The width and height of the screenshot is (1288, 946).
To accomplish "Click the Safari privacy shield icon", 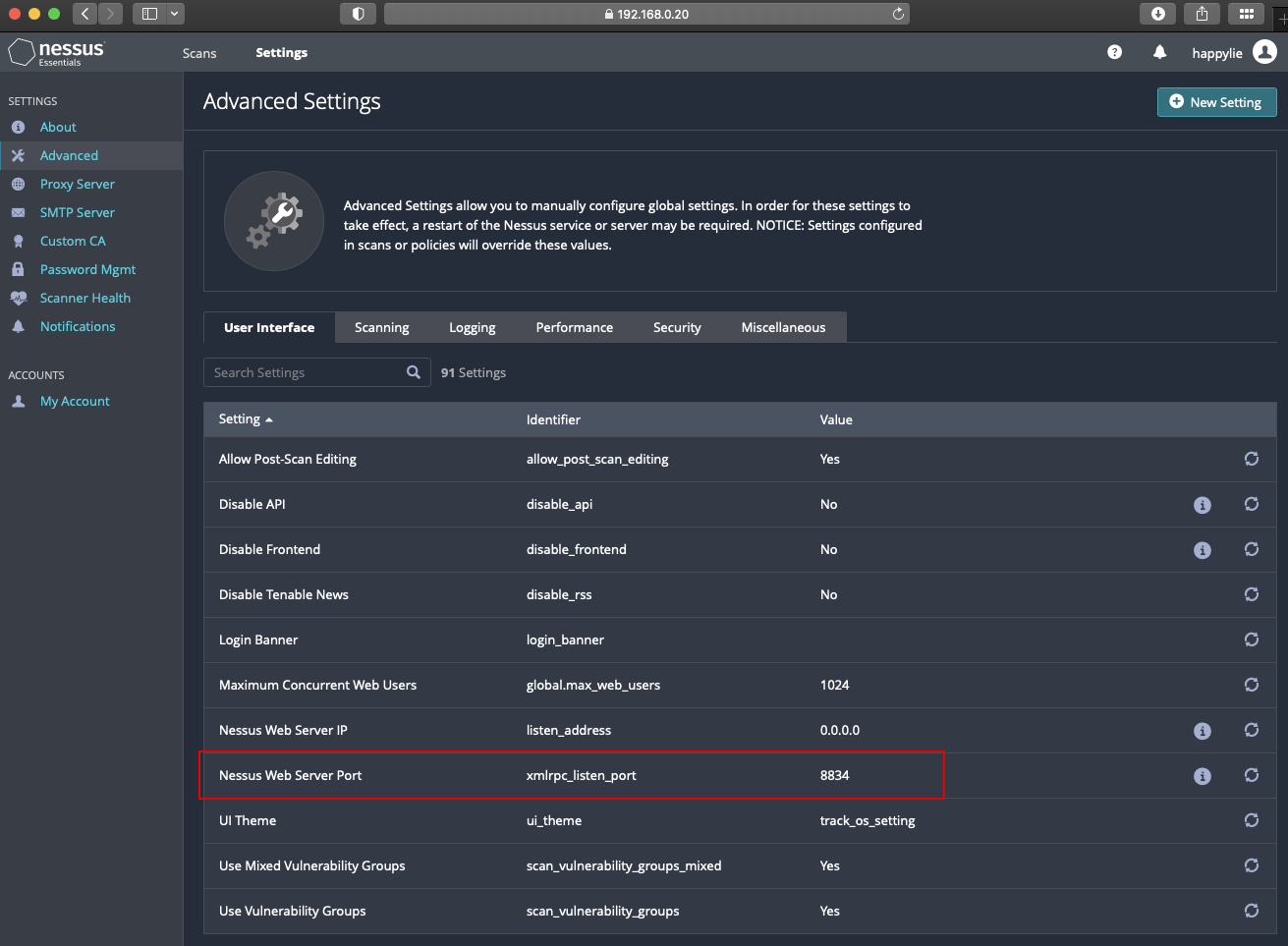I will 358,14.
